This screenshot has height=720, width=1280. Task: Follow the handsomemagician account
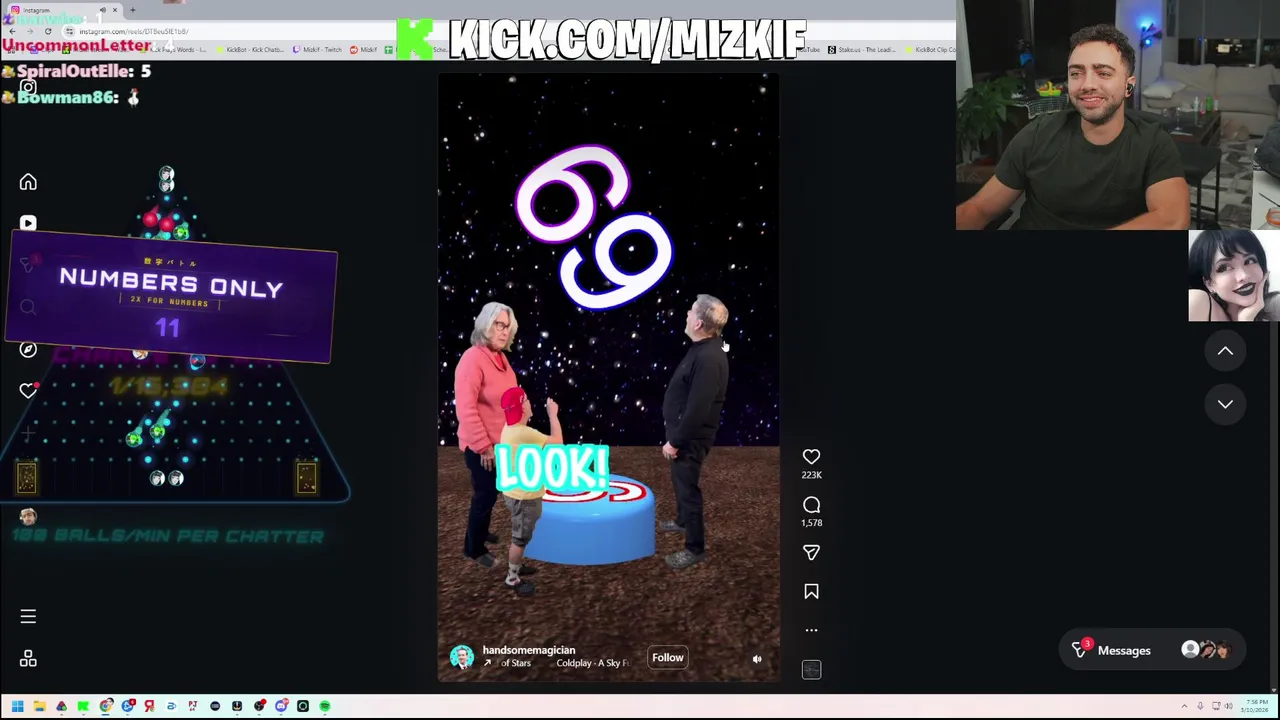point(667,657)
